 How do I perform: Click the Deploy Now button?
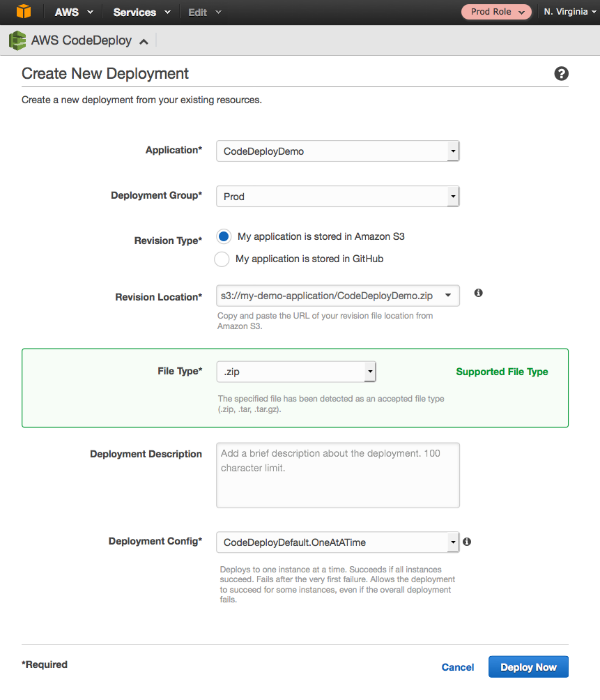click(x=529, y=667)
